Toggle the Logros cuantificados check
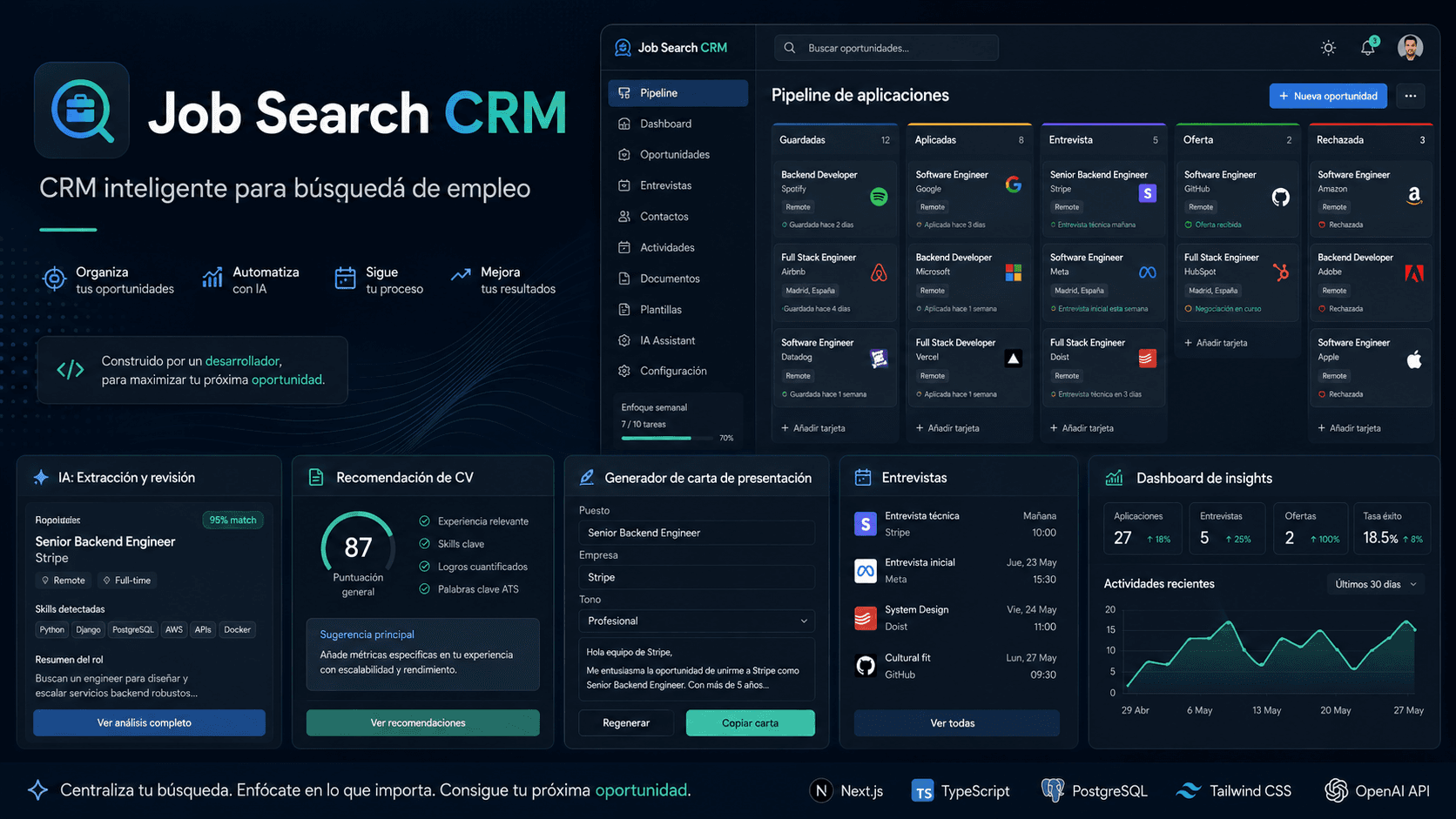This screenshot has width=1456, height=819. (424, 567)
